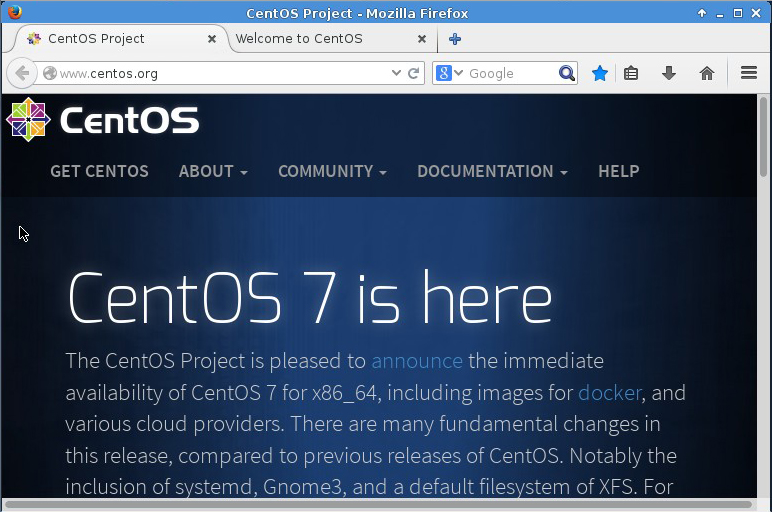772x512 pixels.
Task: Open the Firefox hamburger menu
Action: click(748, 73)
